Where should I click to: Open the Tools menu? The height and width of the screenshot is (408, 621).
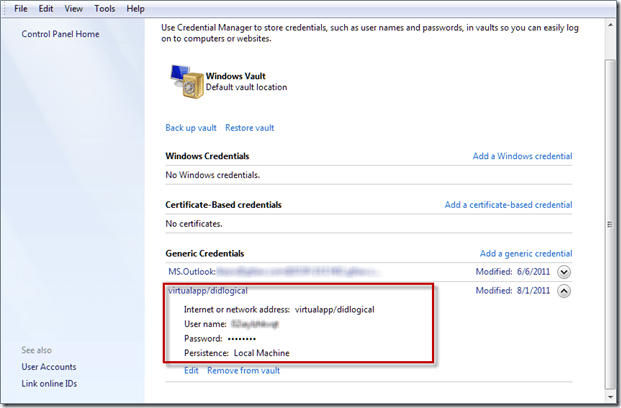coord(105,9)
